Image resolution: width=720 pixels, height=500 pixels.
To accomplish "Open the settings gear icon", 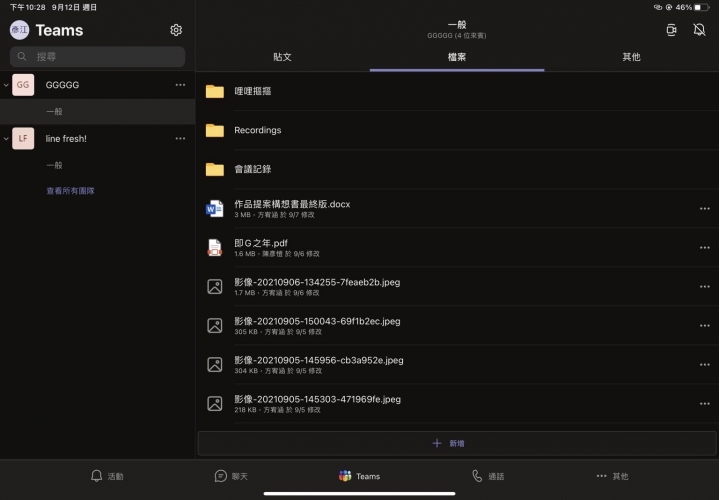I will point(176,30).
